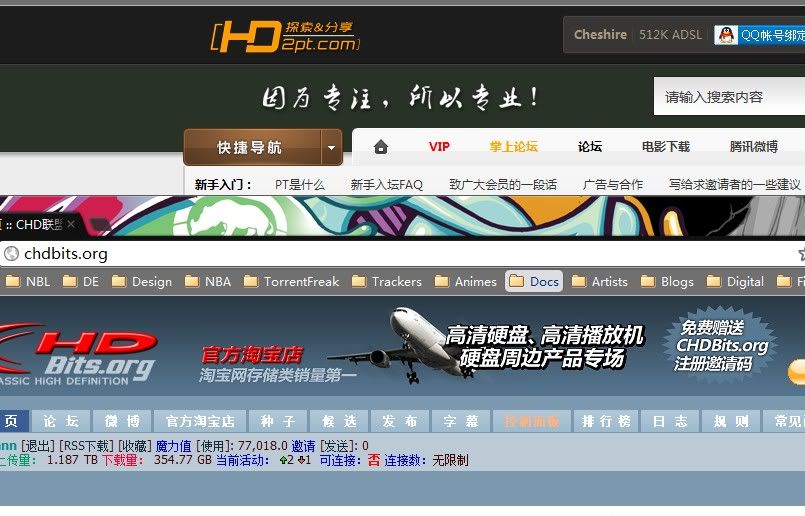Click the 收藏 link

tap(135, 446)
